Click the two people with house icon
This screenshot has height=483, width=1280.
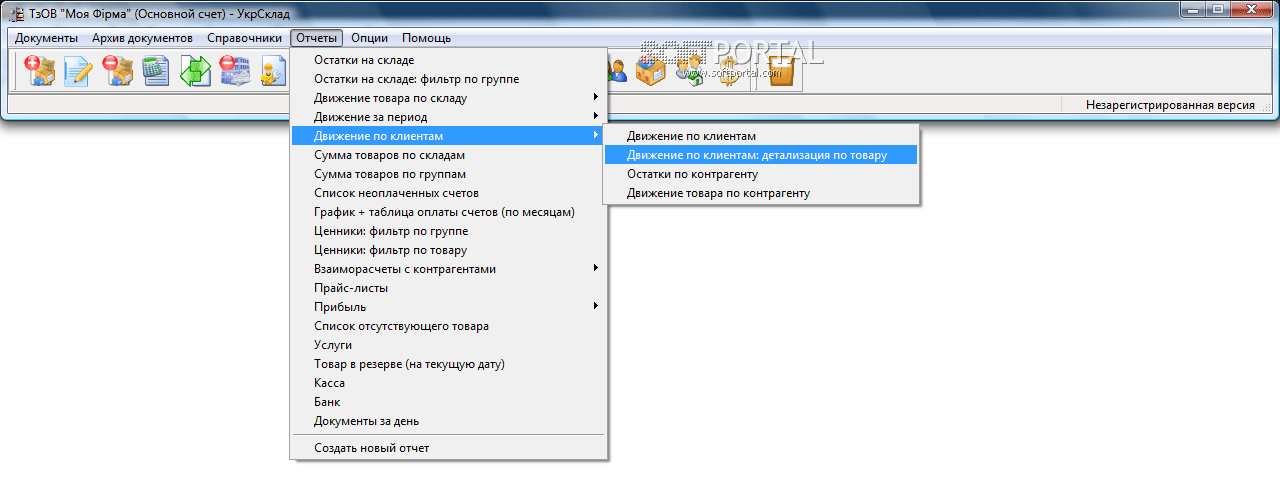(690, 72)
